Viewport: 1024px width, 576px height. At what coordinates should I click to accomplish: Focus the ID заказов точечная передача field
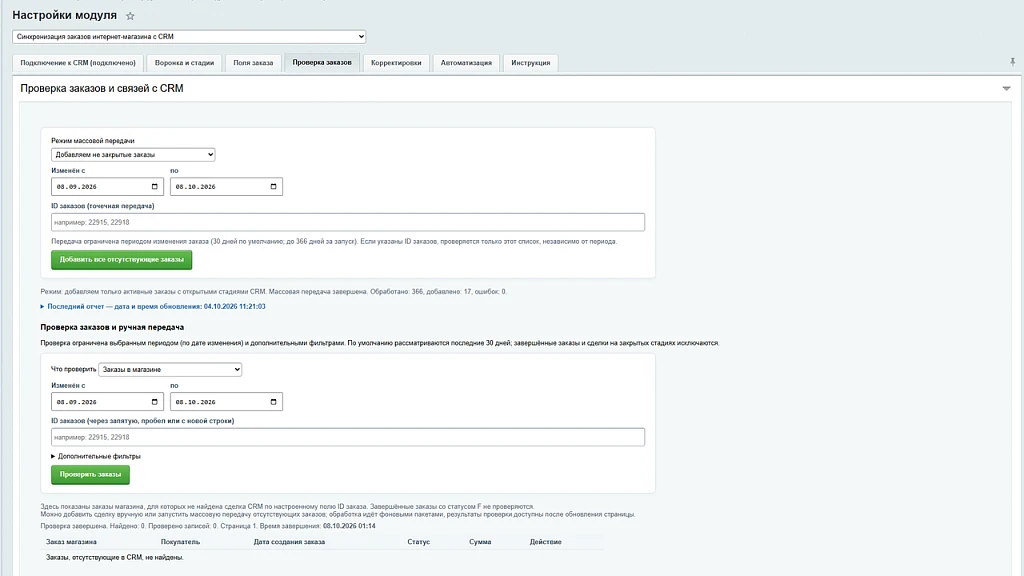coord(348,222)
